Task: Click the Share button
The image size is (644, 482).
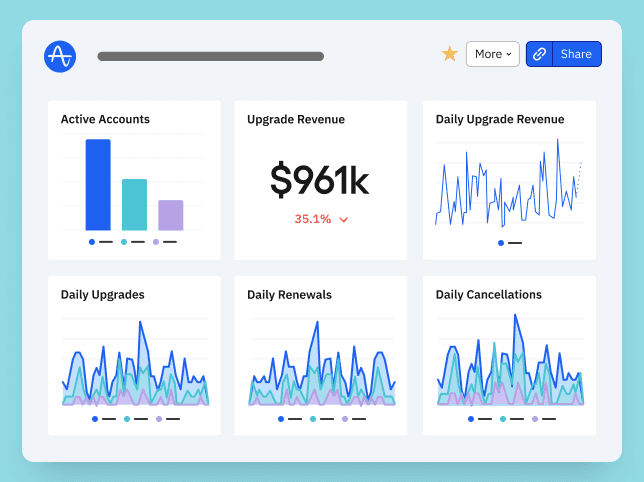Action: click(576, 54)
